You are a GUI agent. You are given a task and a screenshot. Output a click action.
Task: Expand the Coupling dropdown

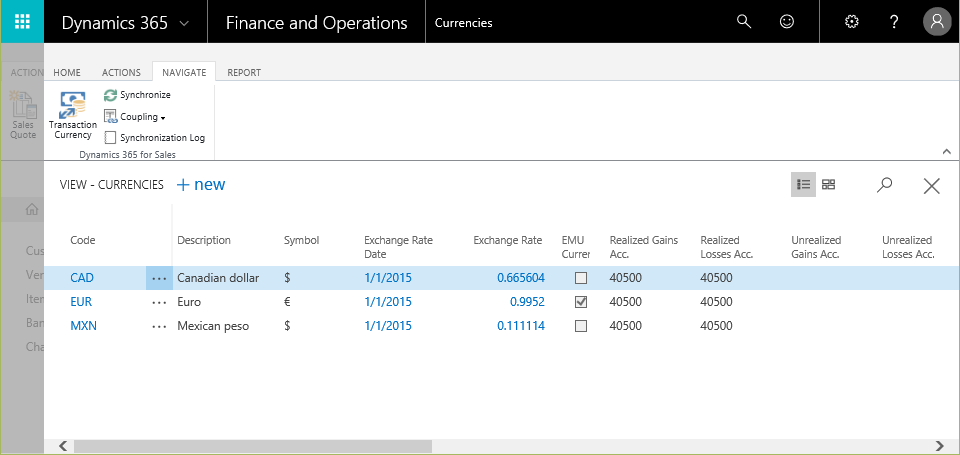(135, 116)
